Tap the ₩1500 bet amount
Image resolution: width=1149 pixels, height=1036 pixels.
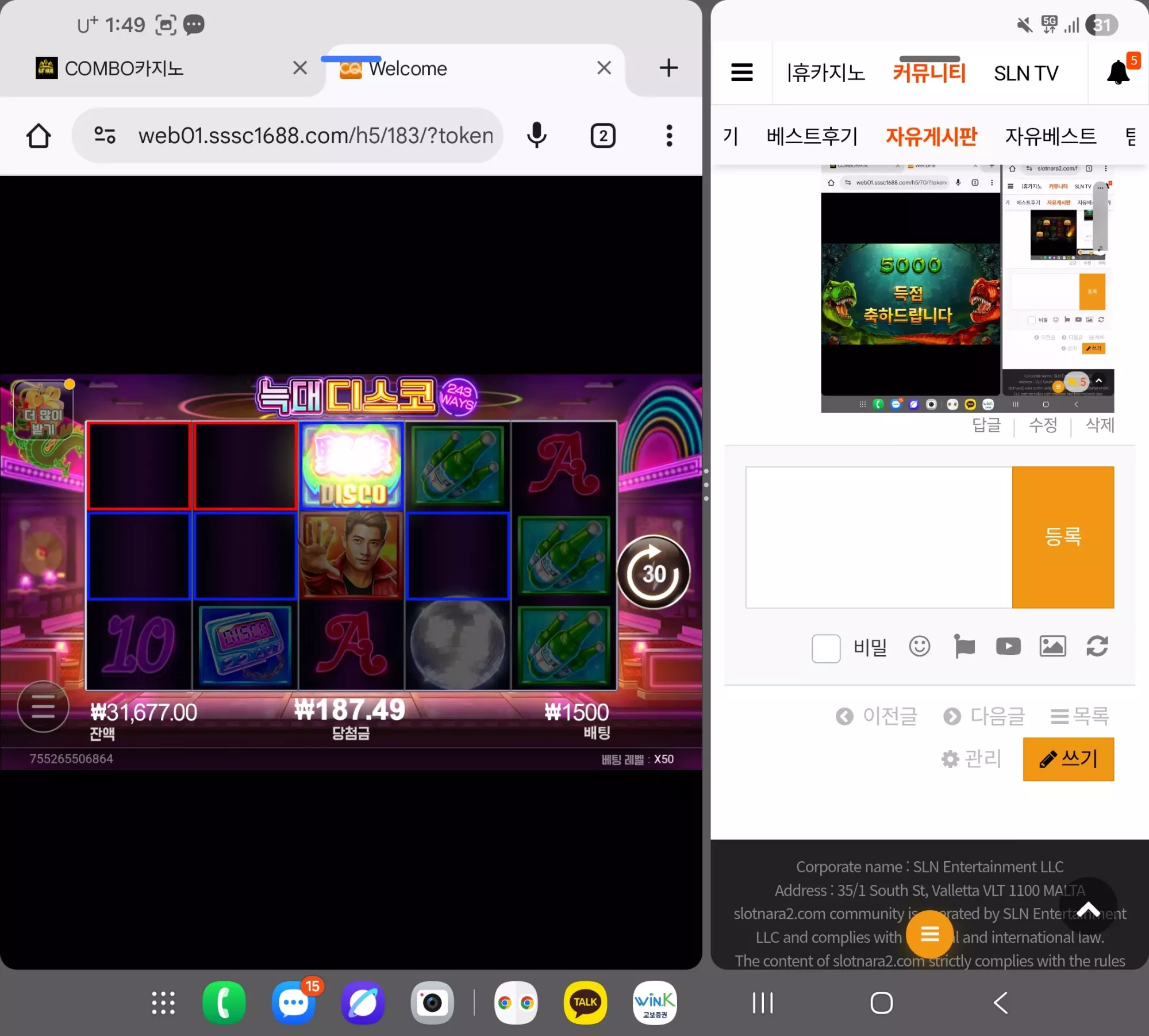click(577, 713)
